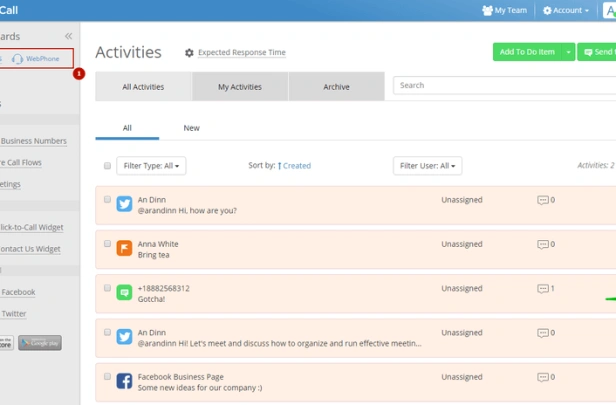
Task: Click into the Search input field
Action: point(500,86)
